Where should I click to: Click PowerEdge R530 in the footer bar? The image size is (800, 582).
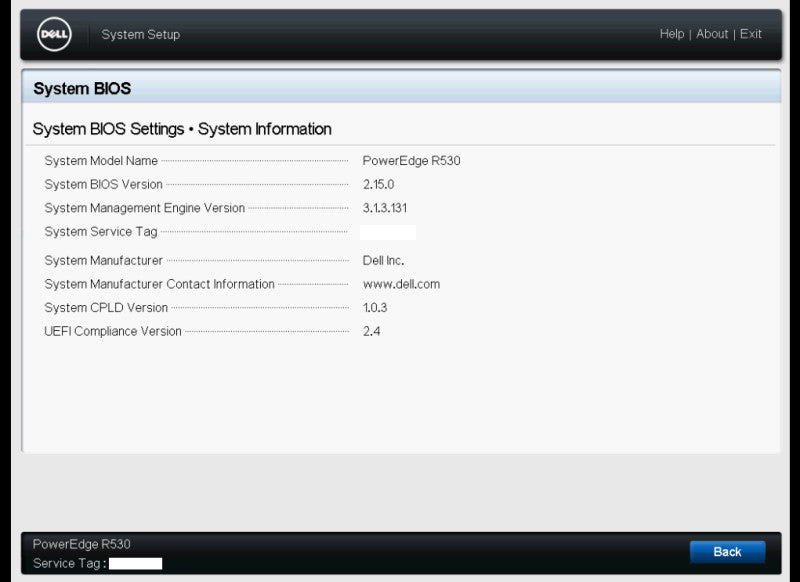click(x=82, y=544)
